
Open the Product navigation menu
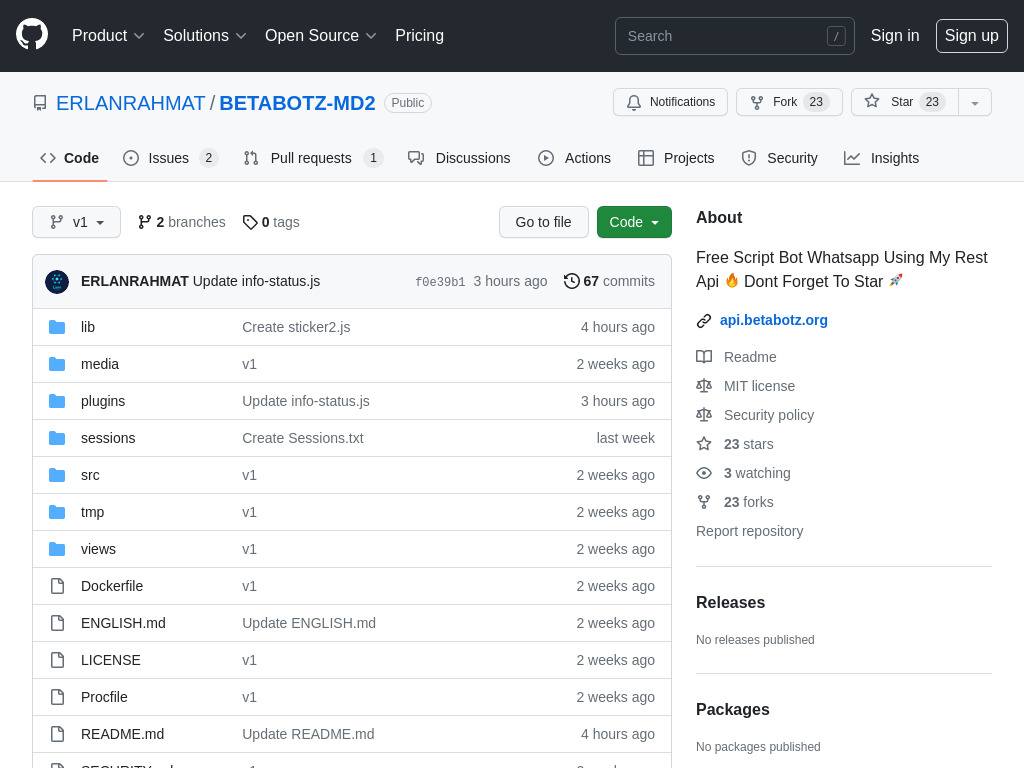pyautogui.click(x=108, y=36)
